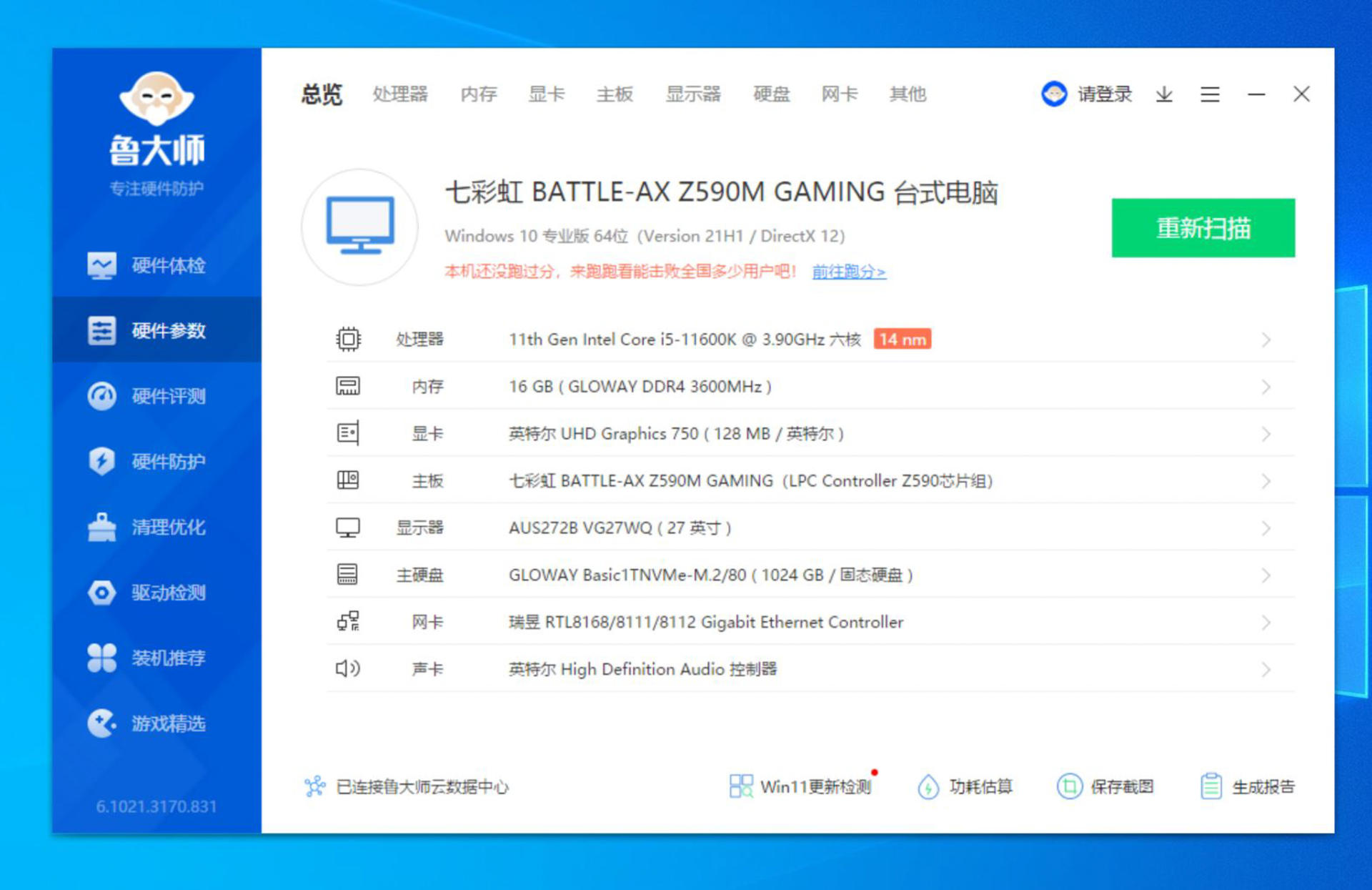
Task: Expand the 主硬盘 drive details row
Action: click(1266, 575)
